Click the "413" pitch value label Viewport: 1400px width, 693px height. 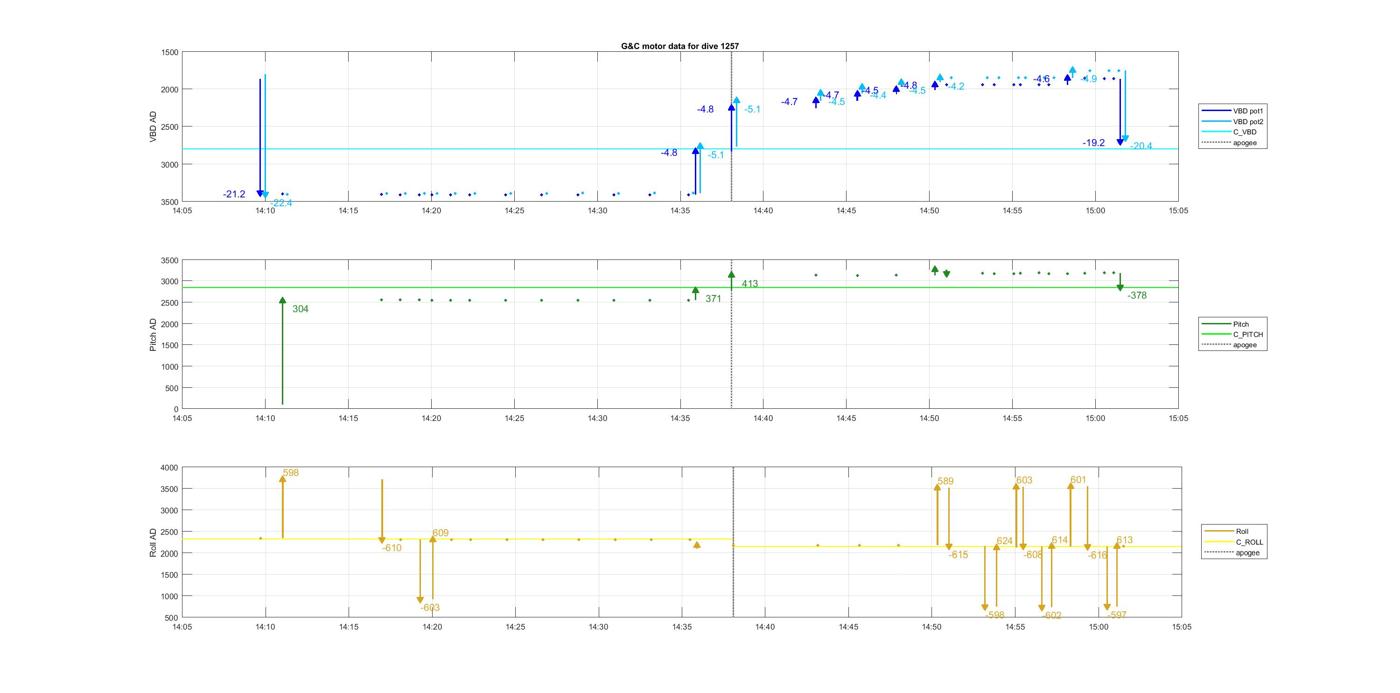click(x=750, y=284)
